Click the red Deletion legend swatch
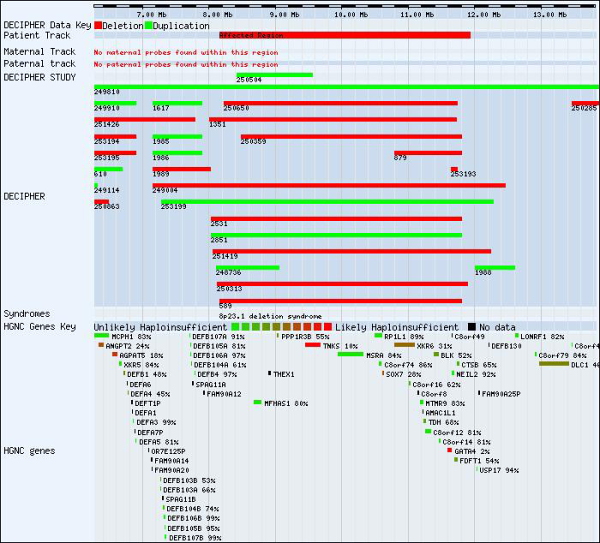 click(x=98, y=25)
